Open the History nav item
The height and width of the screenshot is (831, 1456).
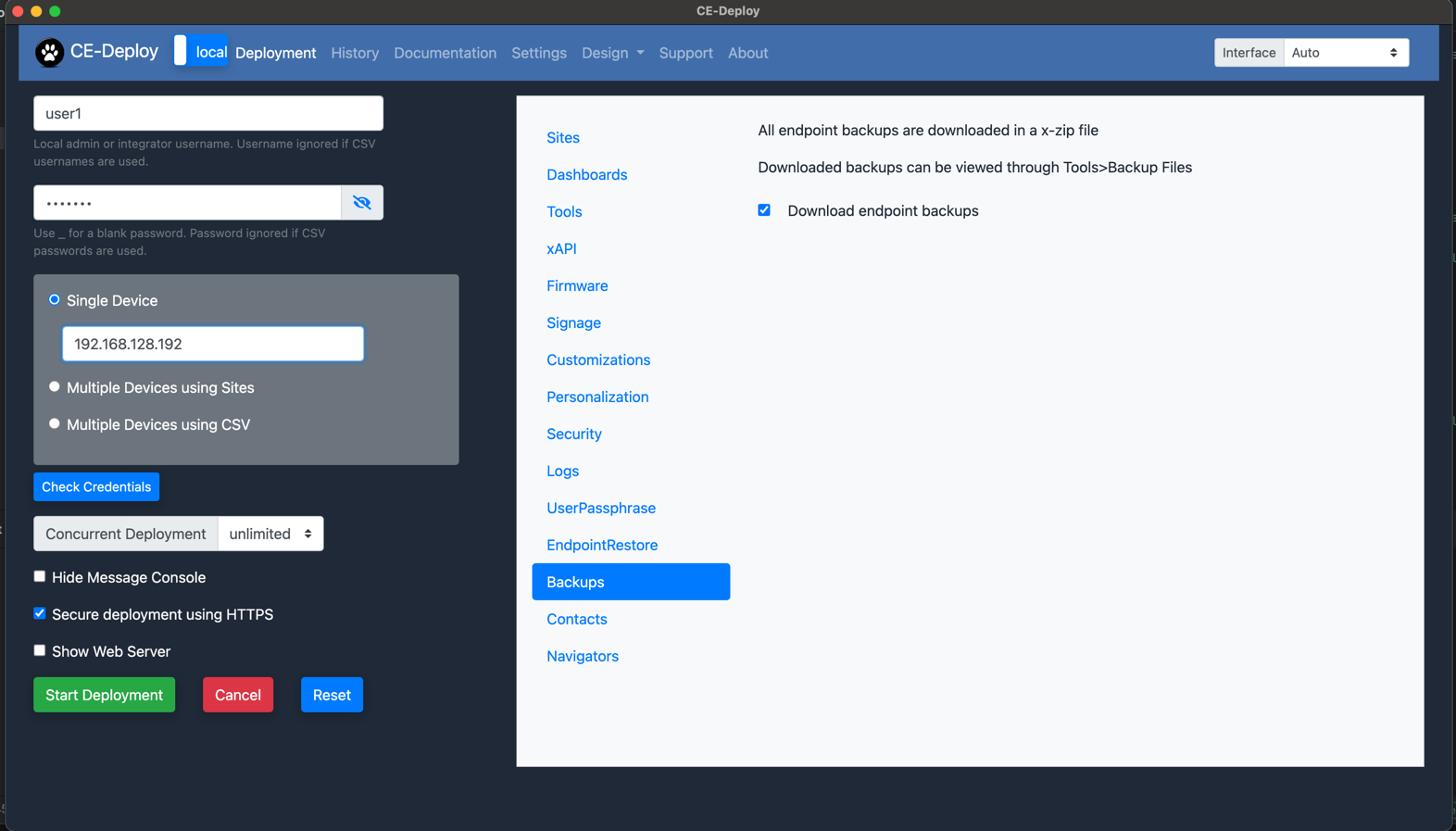[355, 53]
